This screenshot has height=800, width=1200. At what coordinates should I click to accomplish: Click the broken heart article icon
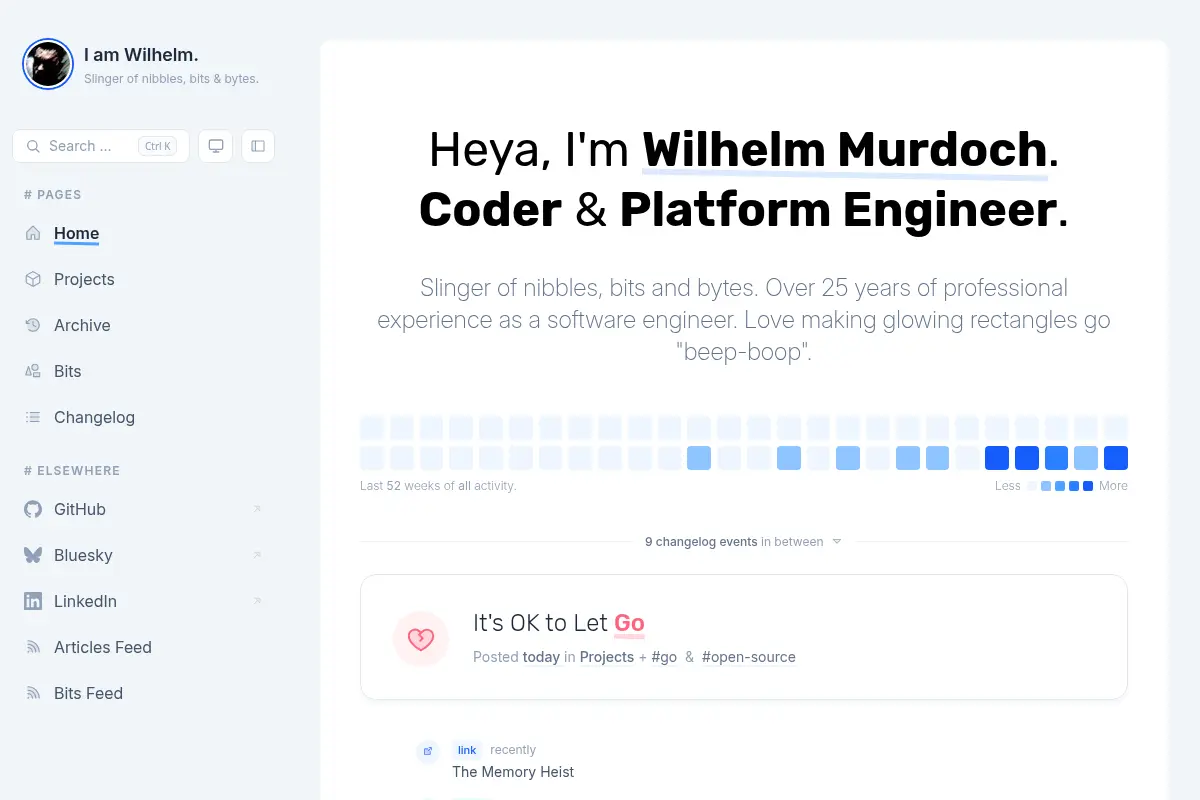tap(421, 638)
